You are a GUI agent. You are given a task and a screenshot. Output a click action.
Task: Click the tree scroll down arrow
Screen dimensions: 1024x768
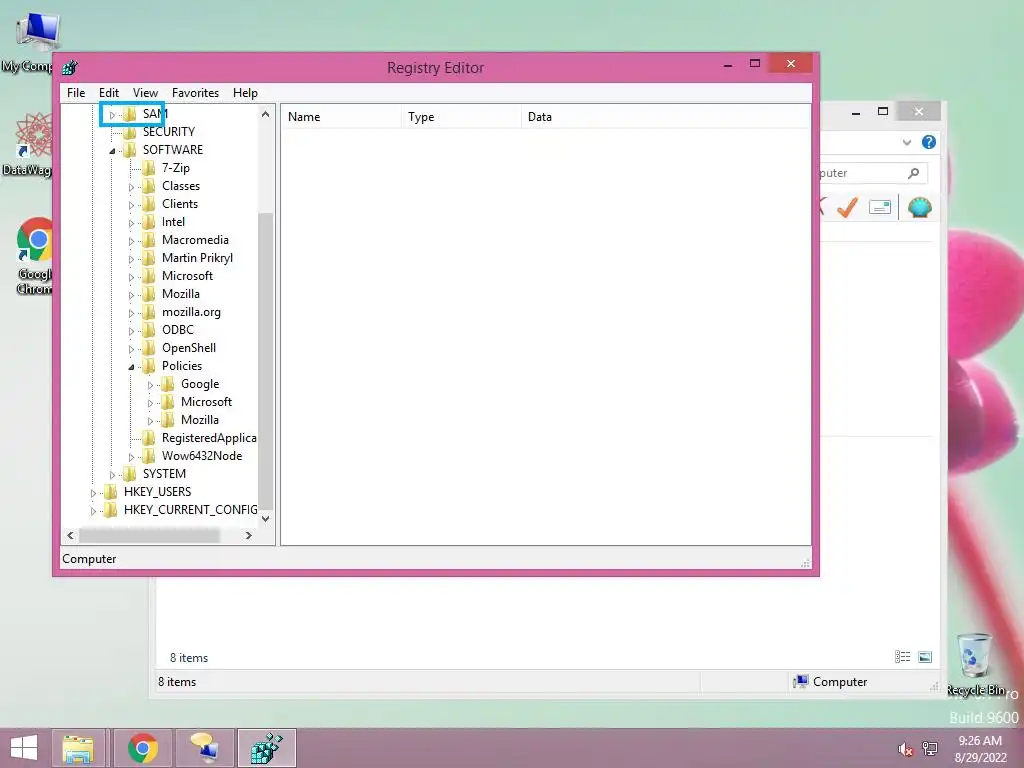tap(265, 519)
